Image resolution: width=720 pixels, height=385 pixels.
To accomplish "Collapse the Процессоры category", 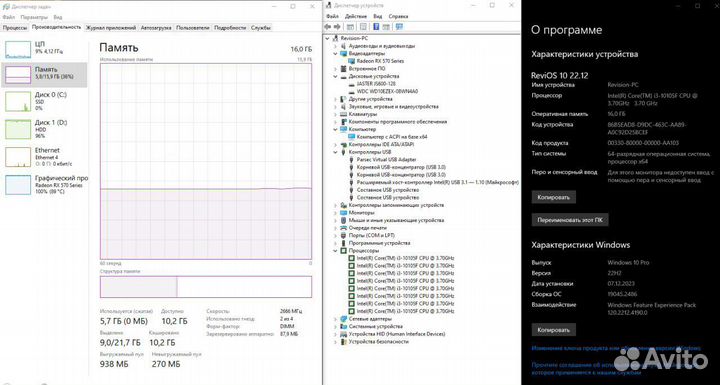I will click(336, 251).
